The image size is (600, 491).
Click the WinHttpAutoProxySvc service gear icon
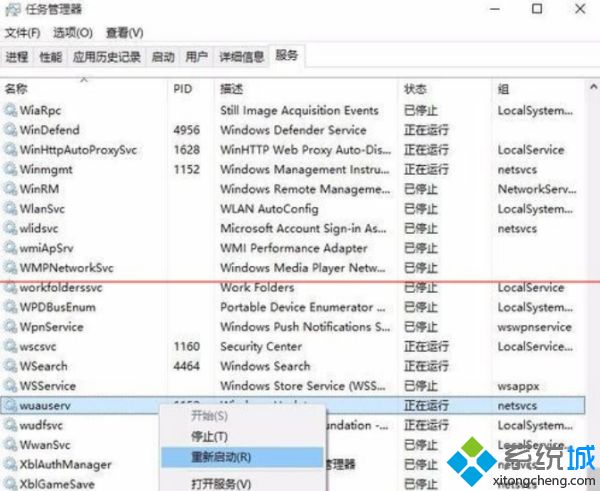[x=10, y=150]
